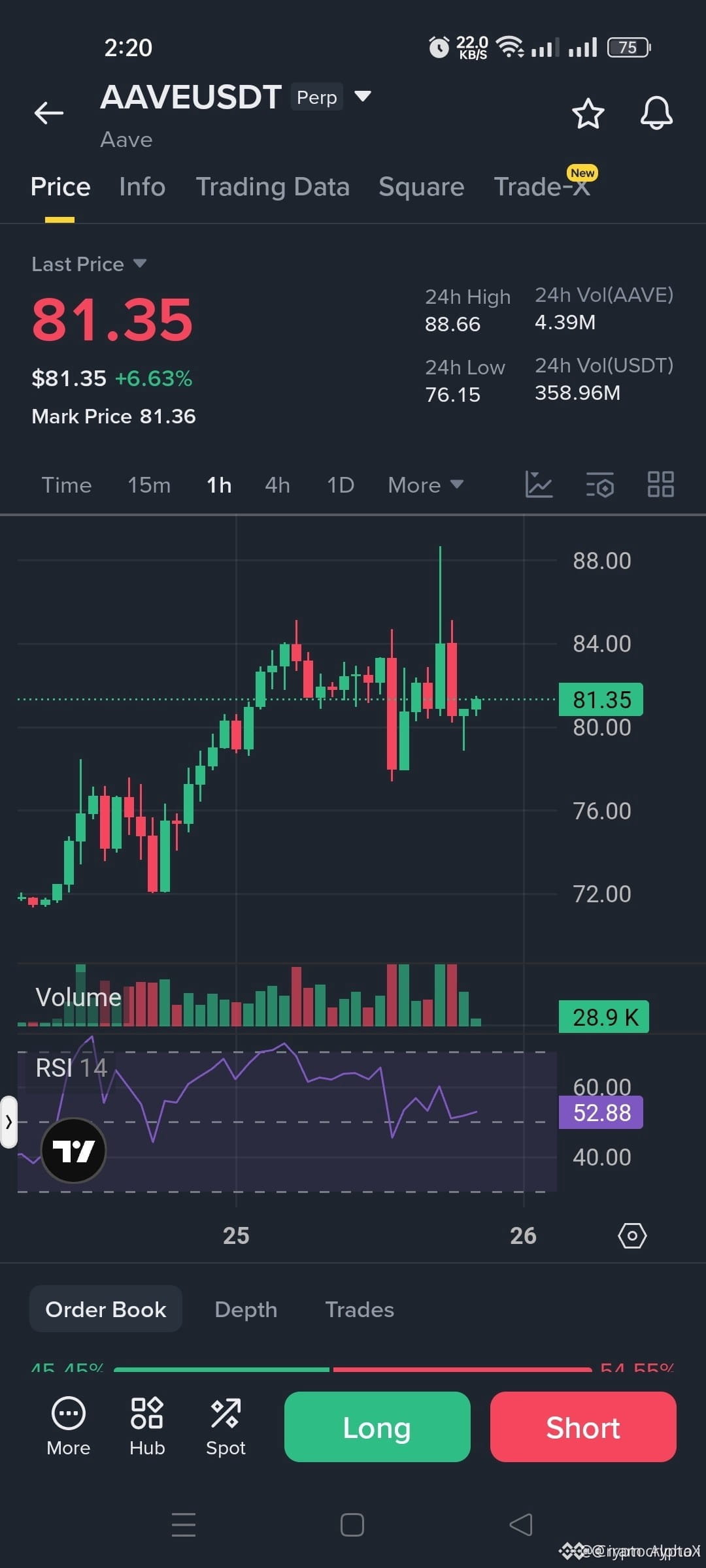Viewport: 706px width, 1568px height.
Task: Tap the current price label 81.35 on chart
Action: [601, 700]
